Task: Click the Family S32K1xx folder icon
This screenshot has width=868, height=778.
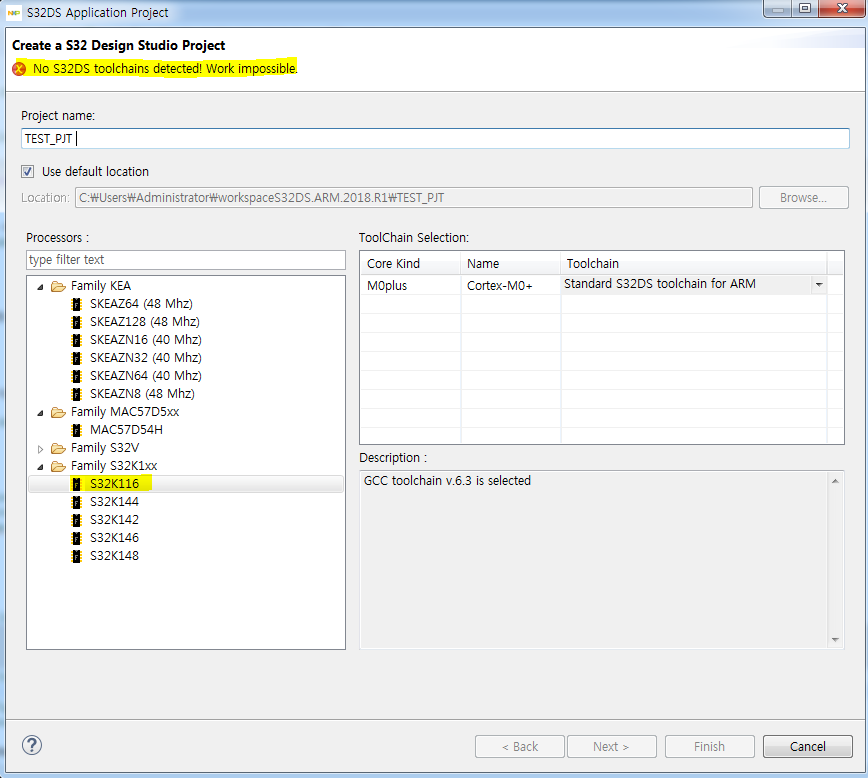Action: click(x=58, y=466)
